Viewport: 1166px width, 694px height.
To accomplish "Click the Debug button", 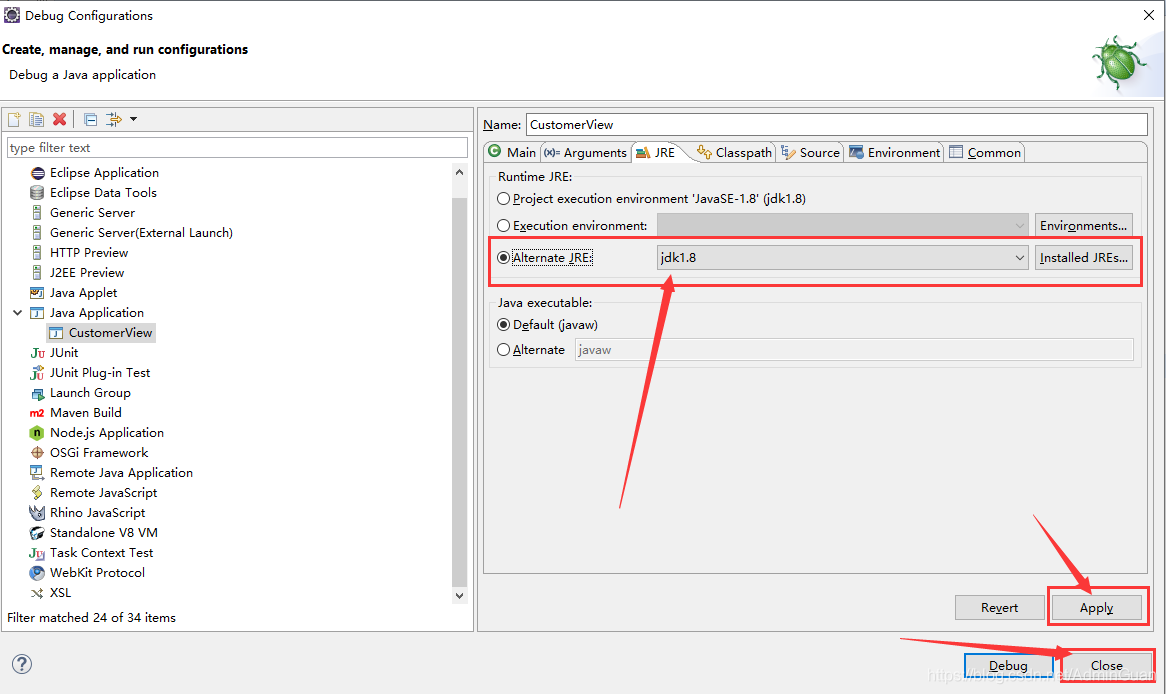I will [1008, 666].
